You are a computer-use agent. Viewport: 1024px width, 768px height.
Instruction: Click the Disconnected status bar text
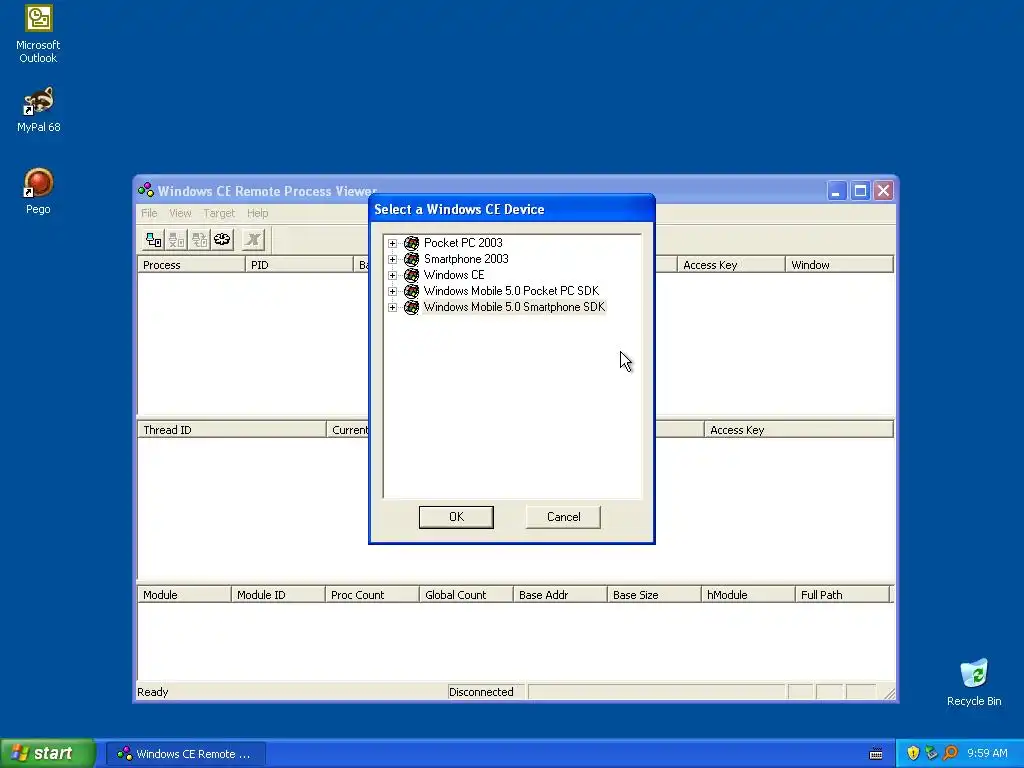(x=481, y=692)
